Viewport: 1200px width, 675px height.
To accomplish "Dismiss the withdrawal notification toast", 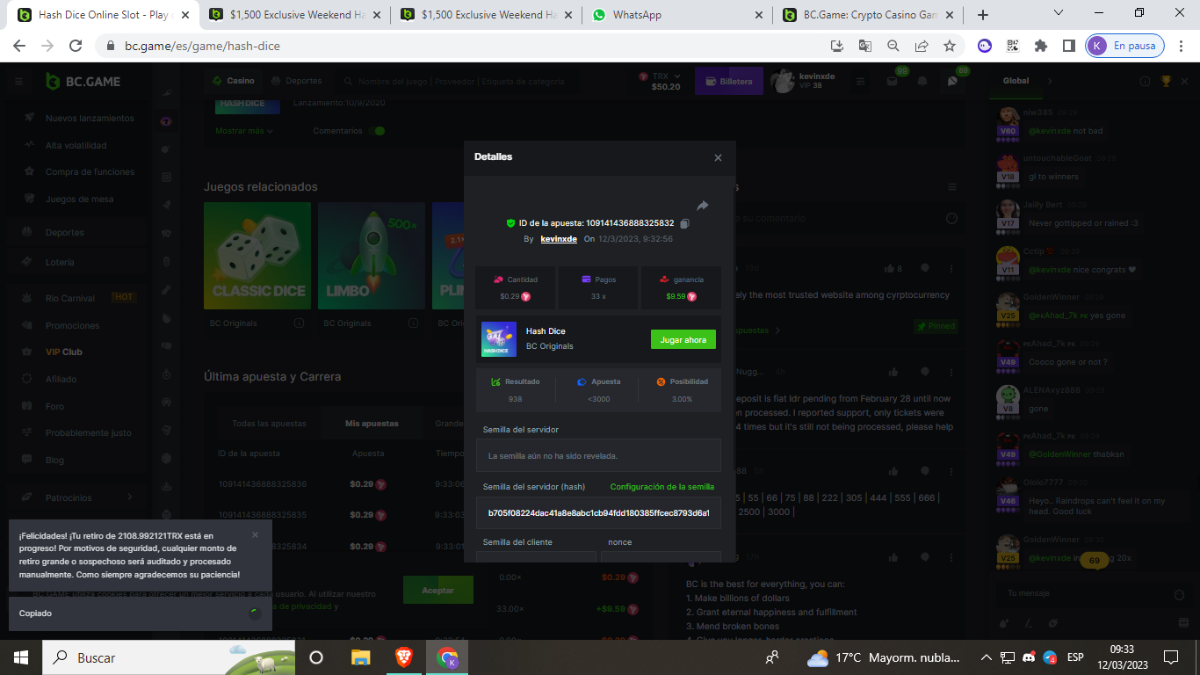I will pyautogui.click(x=255, y=535).
